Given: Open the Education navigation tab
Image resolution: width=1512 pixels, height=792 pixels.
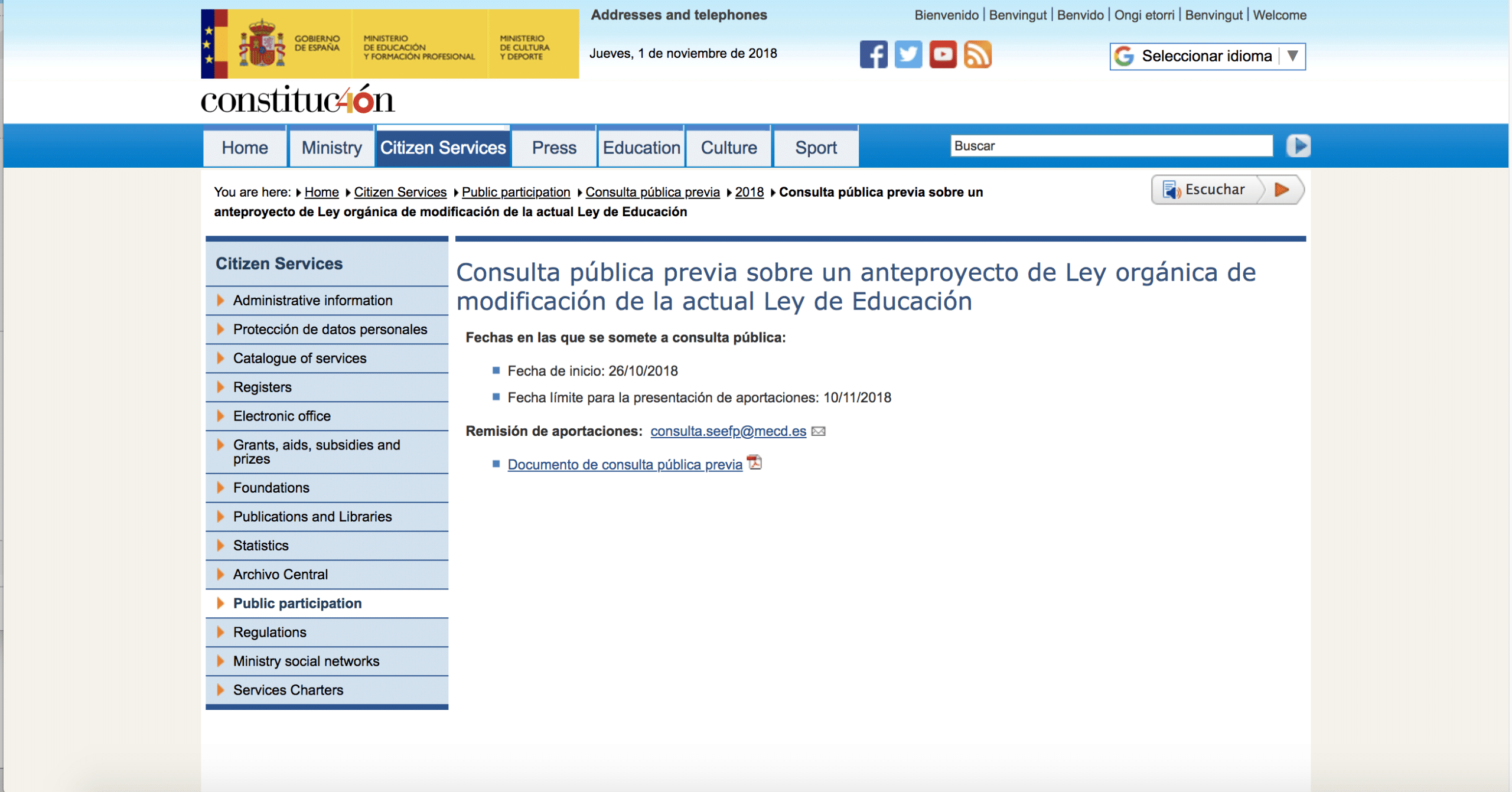Looking at the screenshot, I should tap(641, 147).
